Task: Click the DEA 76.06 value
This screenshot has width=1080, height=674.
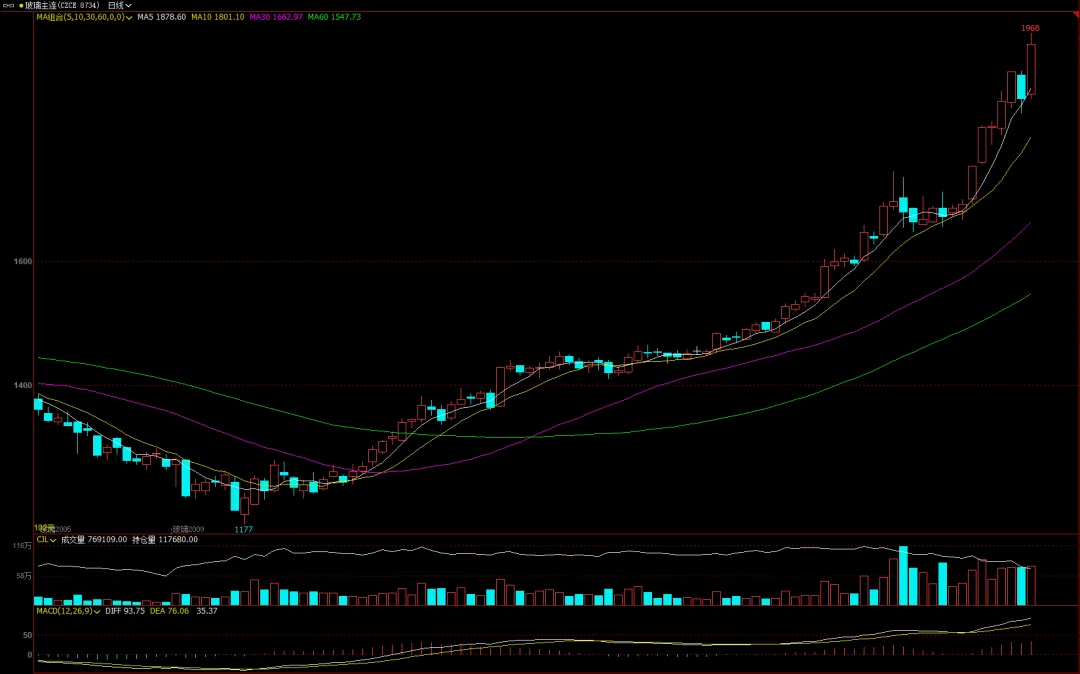Action: 169,611
